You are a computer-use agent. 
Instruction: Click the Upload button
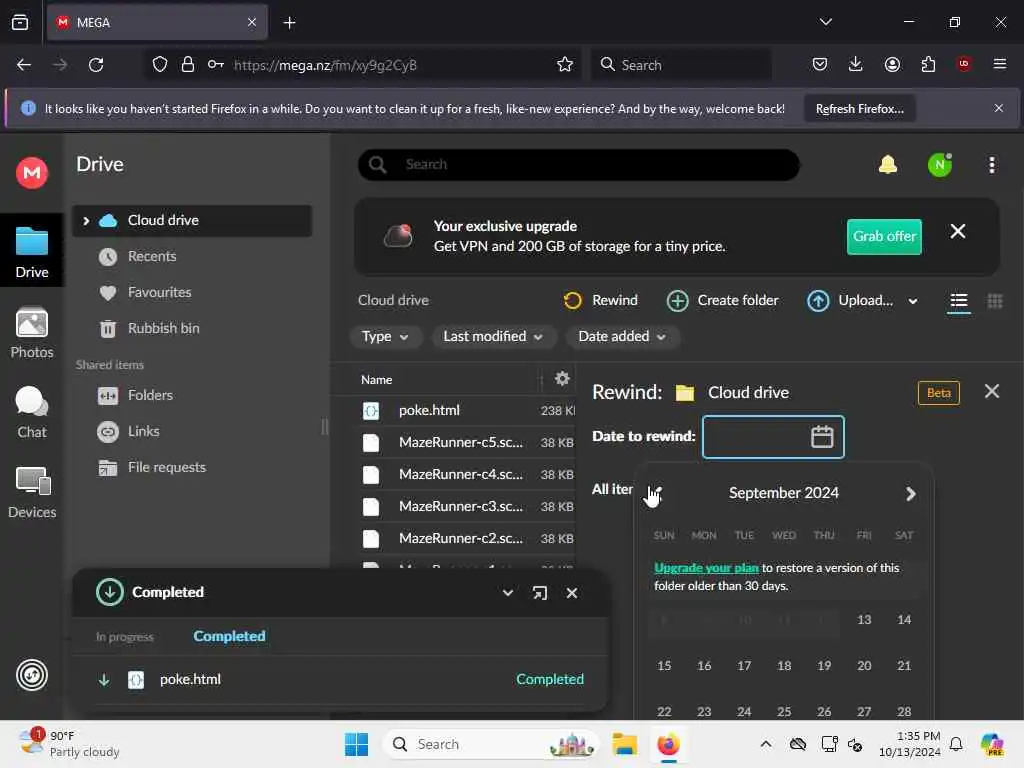[850, 300]
